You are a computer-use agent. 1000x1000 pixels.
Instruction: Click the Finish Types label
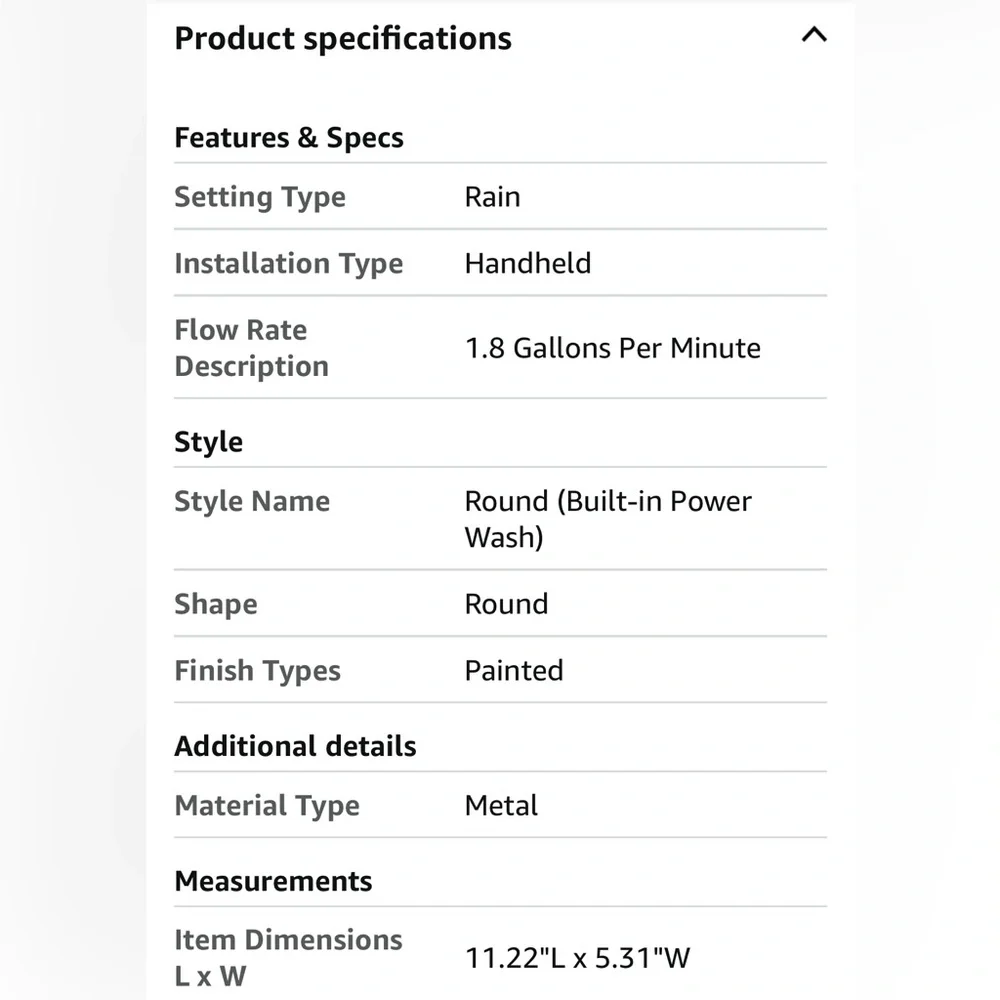(x=258, y=670)
